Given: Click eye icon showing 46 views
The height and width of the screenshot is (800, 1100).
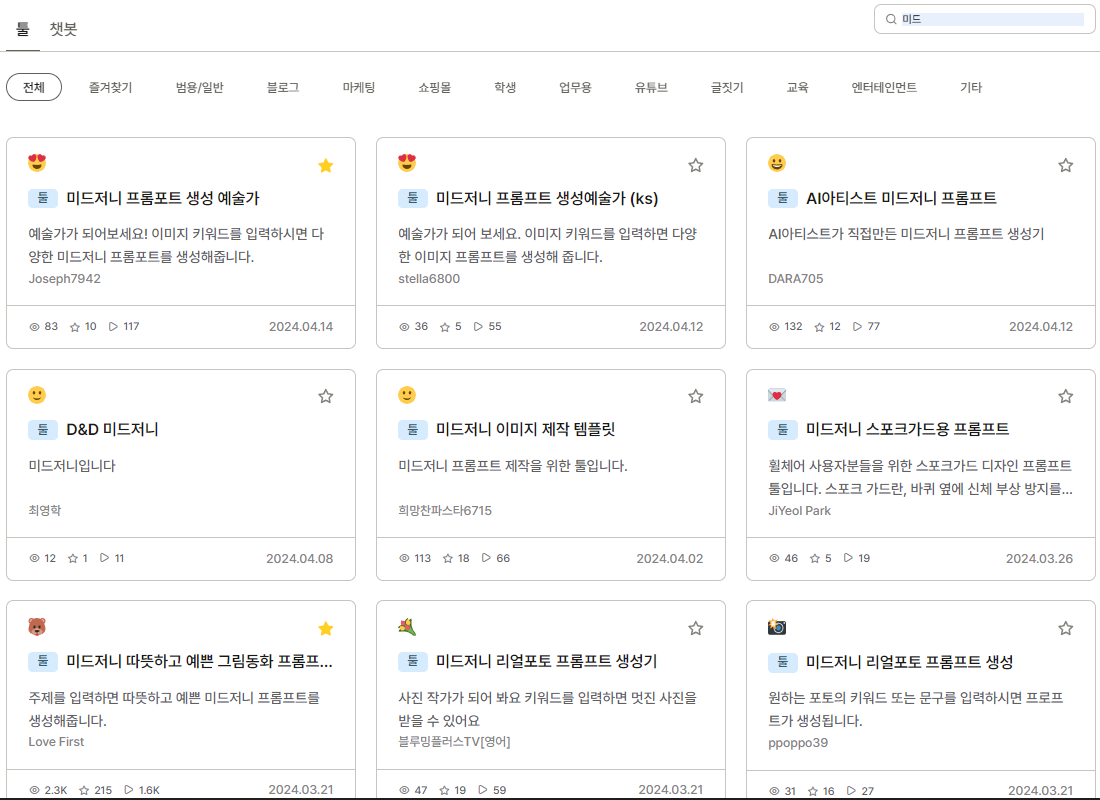Looking at the screenshot, I should 774,559.
